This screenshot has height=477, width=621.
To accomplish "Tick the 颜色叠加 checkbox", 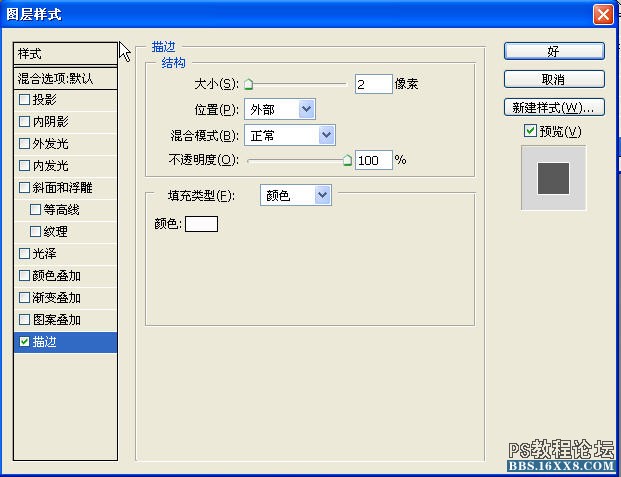I will pyautogui.click(x=25, y=275).
